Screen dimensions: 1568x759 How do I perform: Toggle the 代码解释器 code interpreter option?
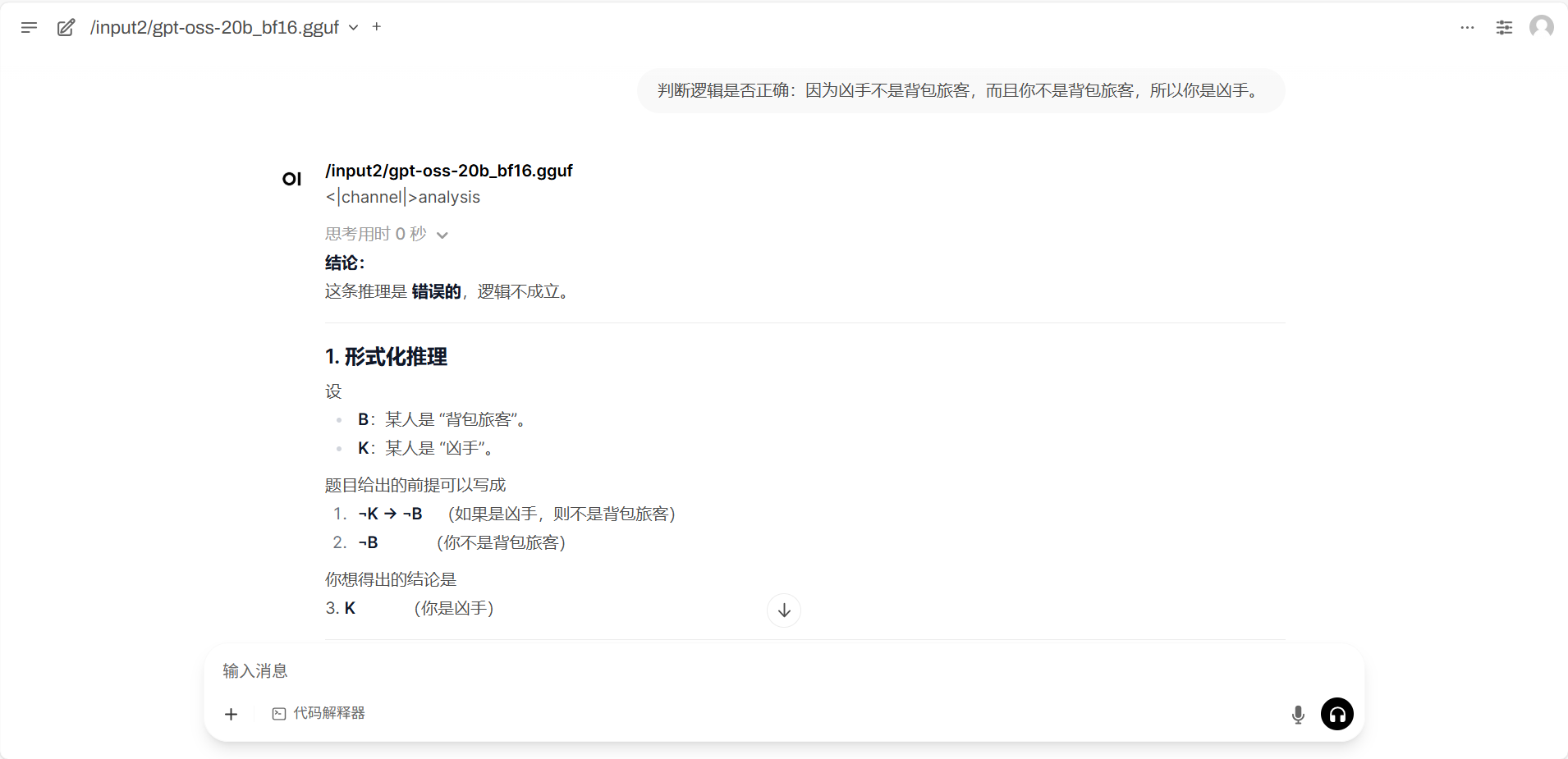[x=319, y=713]
